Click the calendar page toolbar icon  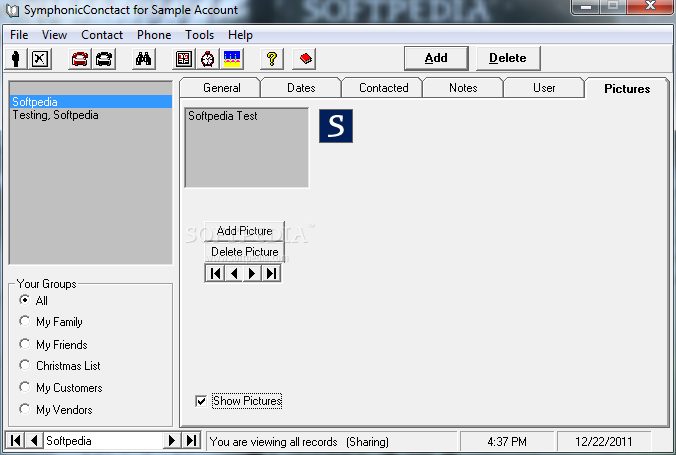[184, 59]
